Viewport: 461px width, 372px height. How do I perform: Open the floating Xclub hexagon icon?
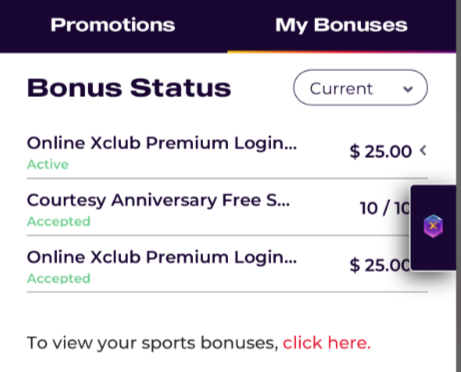point(433,226)
